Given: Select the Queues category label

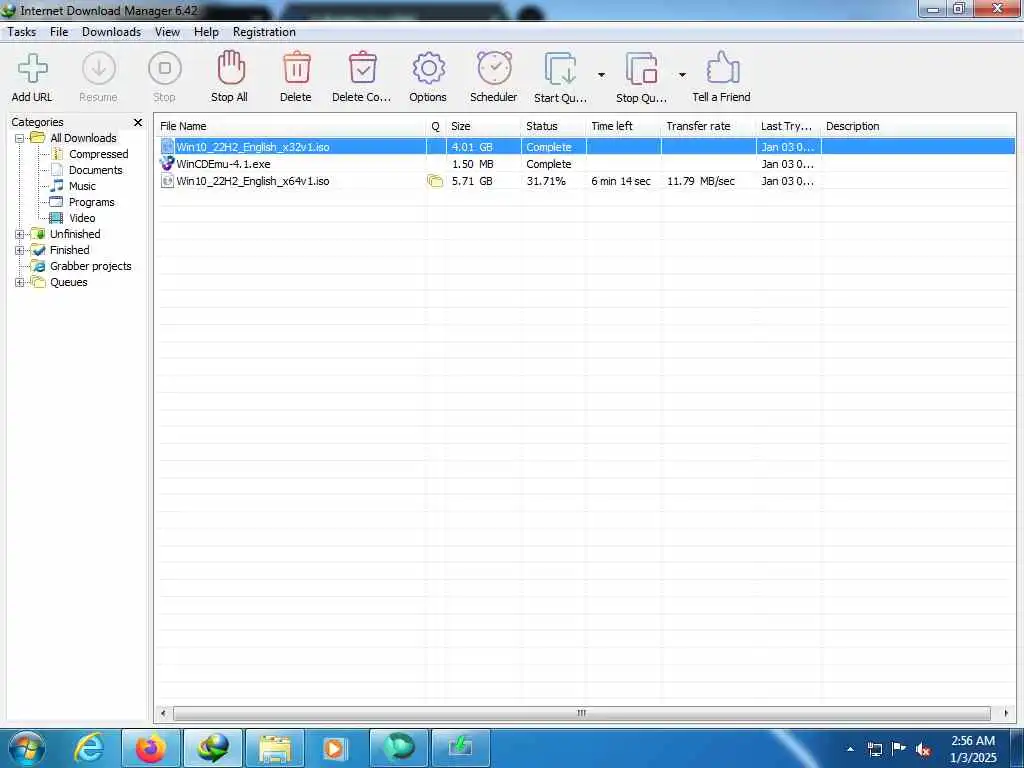Looking at the screenshot, I should [69, 283].
